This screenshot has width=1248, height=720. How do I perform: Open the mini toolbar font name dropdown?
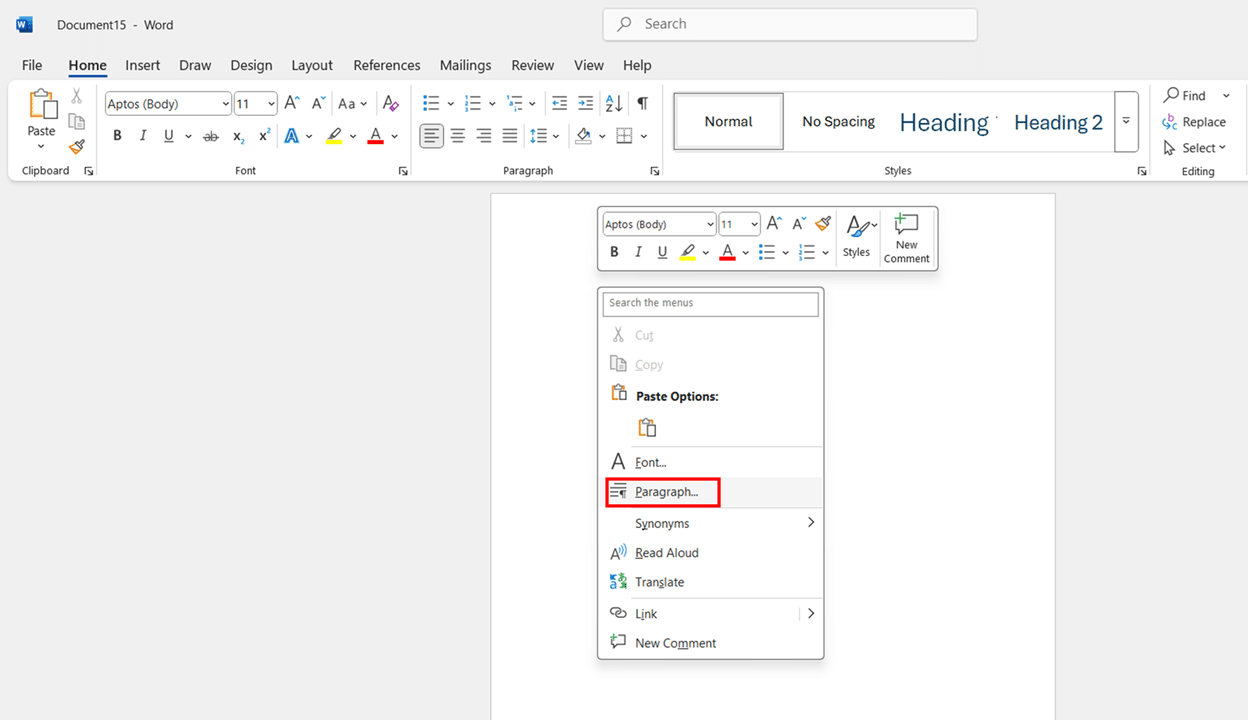coord(710,224)
